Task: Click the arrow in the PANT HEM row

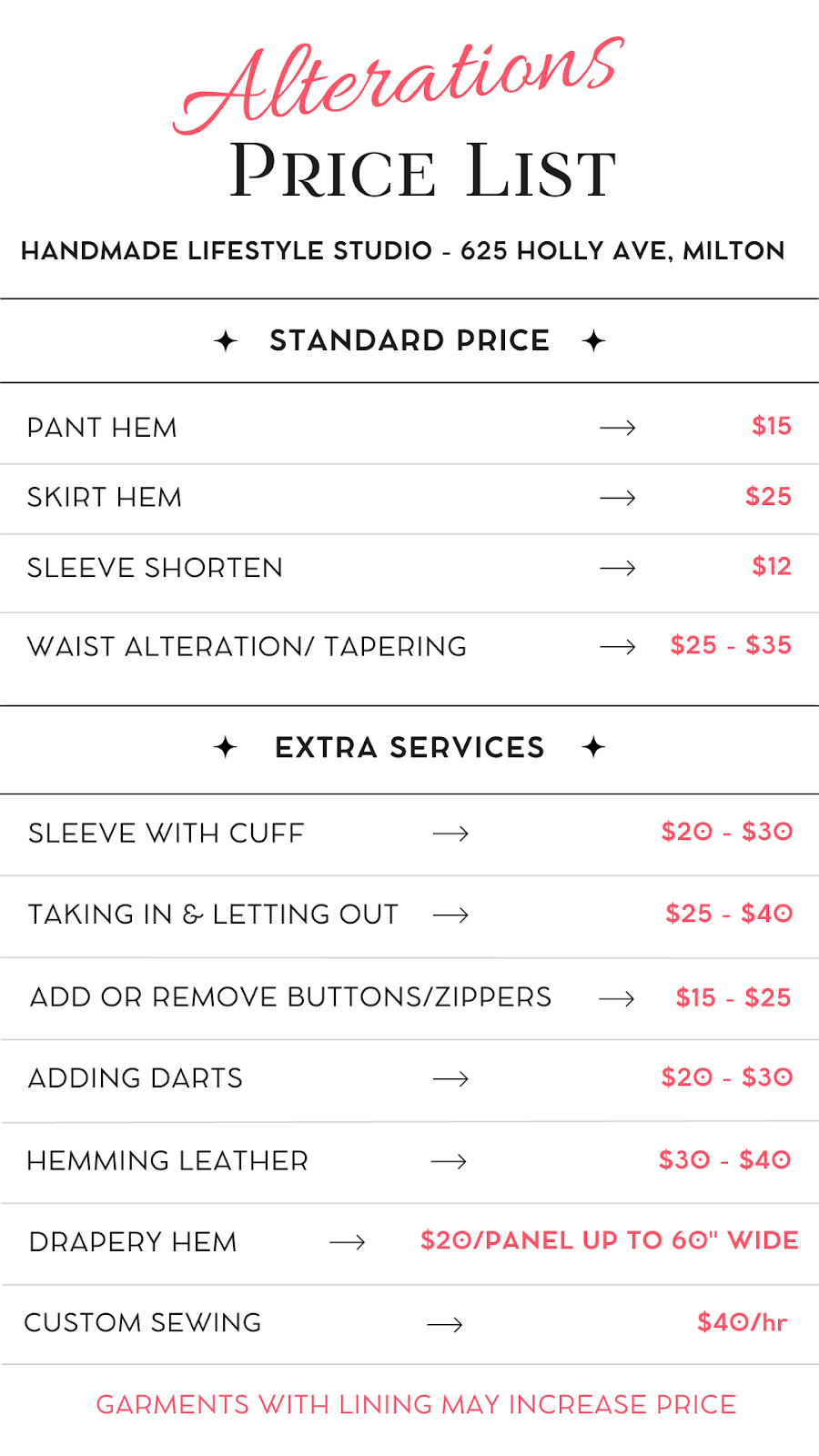Action: (x=618, y=428)
